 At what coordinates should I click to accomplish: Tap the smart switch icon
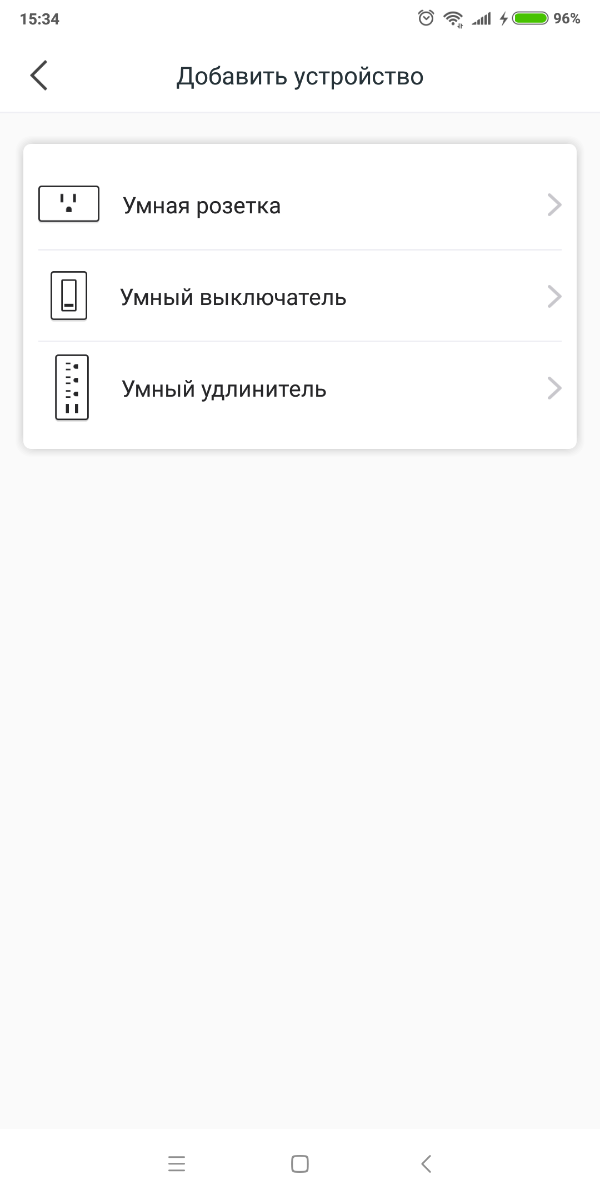pyautogui.click(x=68, y=296)
